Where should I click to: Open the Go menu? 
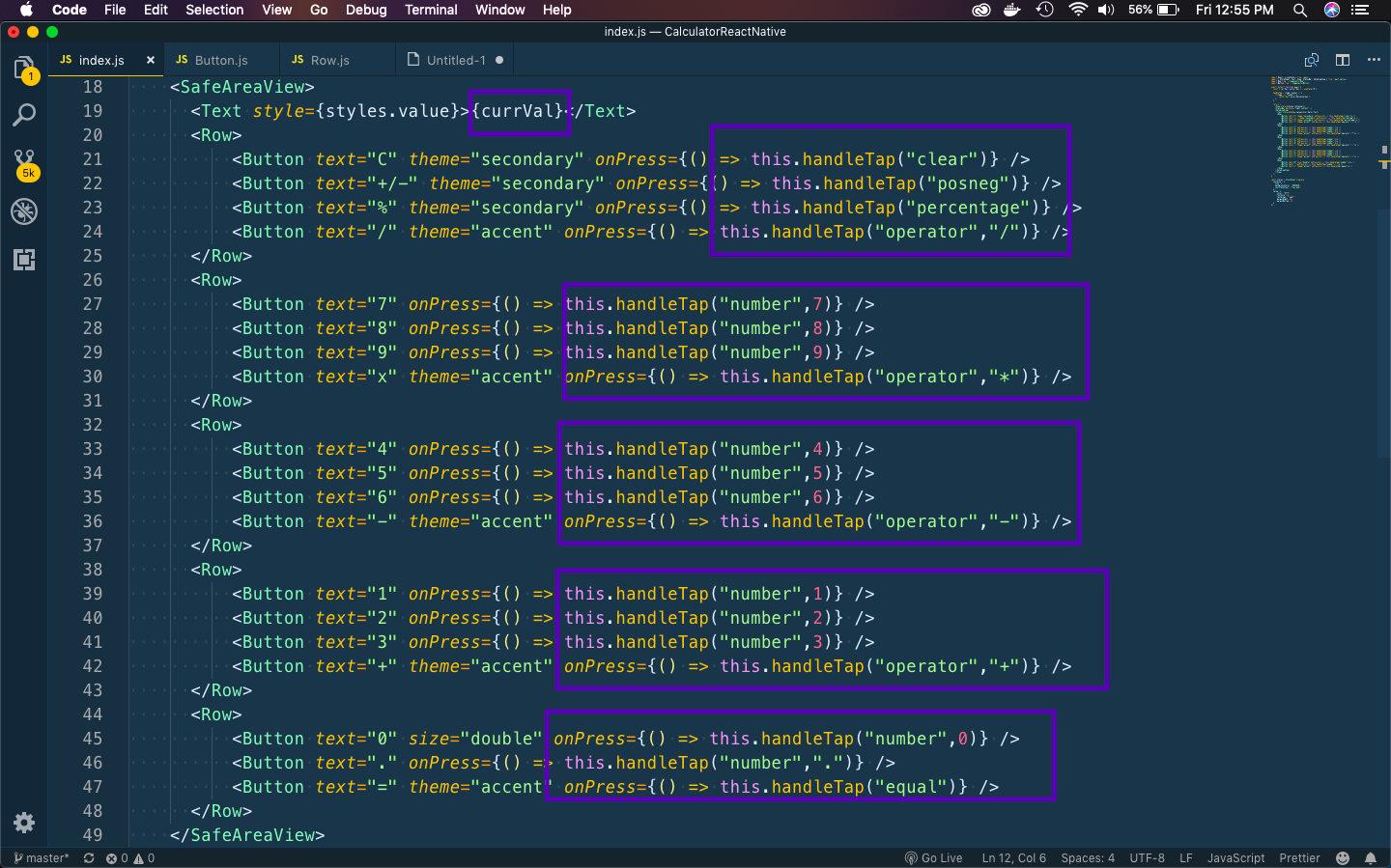(319, 10)
